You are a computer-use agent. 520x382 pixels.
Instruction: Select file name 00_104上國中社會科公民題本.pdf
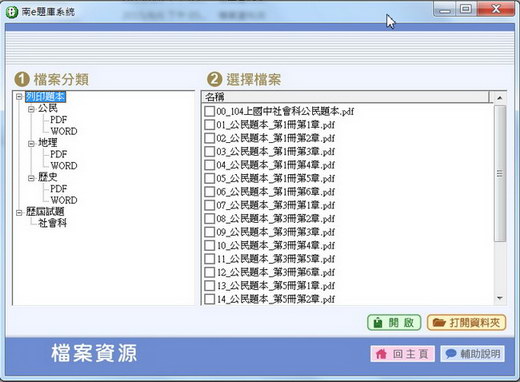click(285, 111)
